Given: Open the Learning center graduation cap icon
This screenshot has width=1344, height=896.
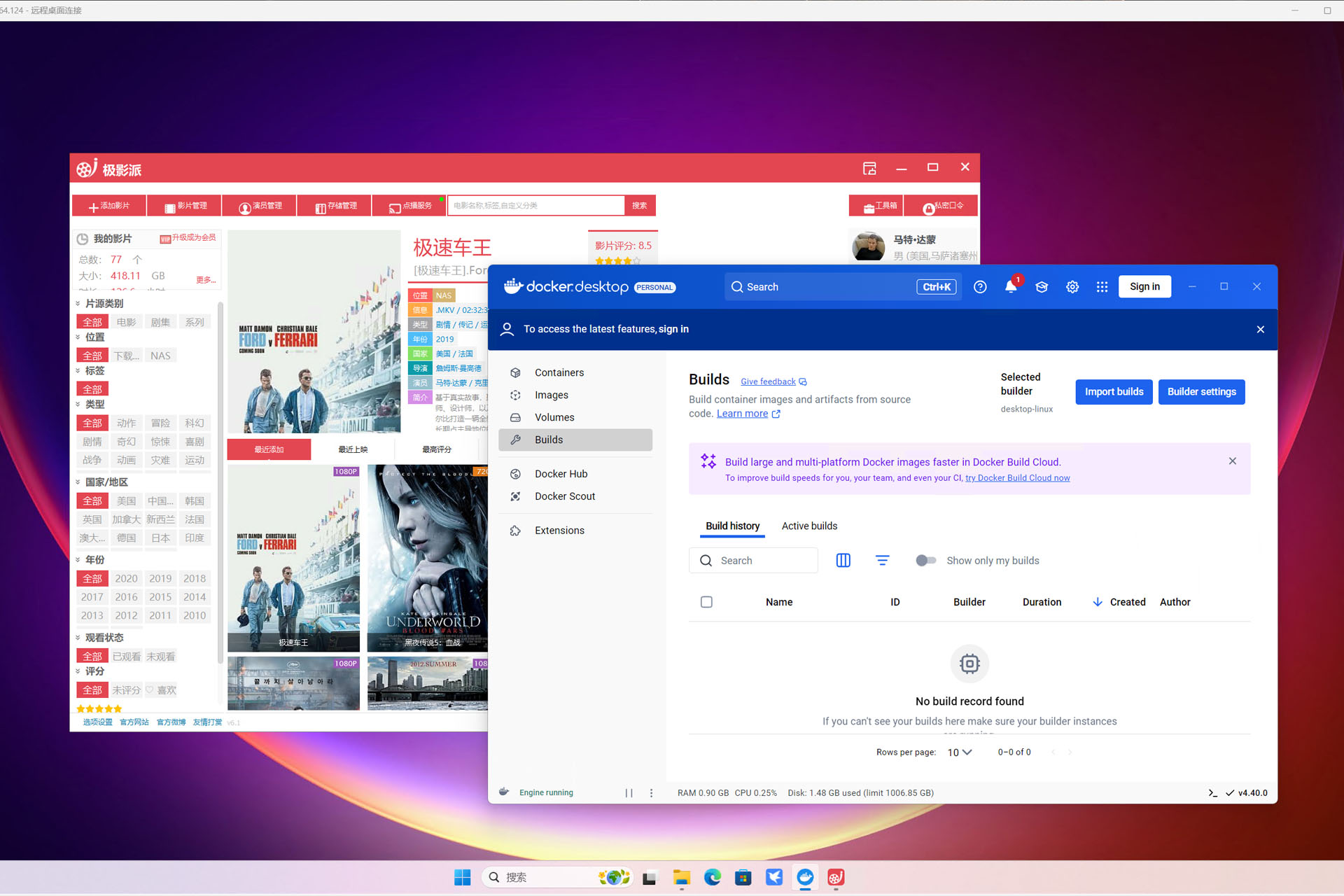Looking at the screenshot, I should pos(1042,287).
